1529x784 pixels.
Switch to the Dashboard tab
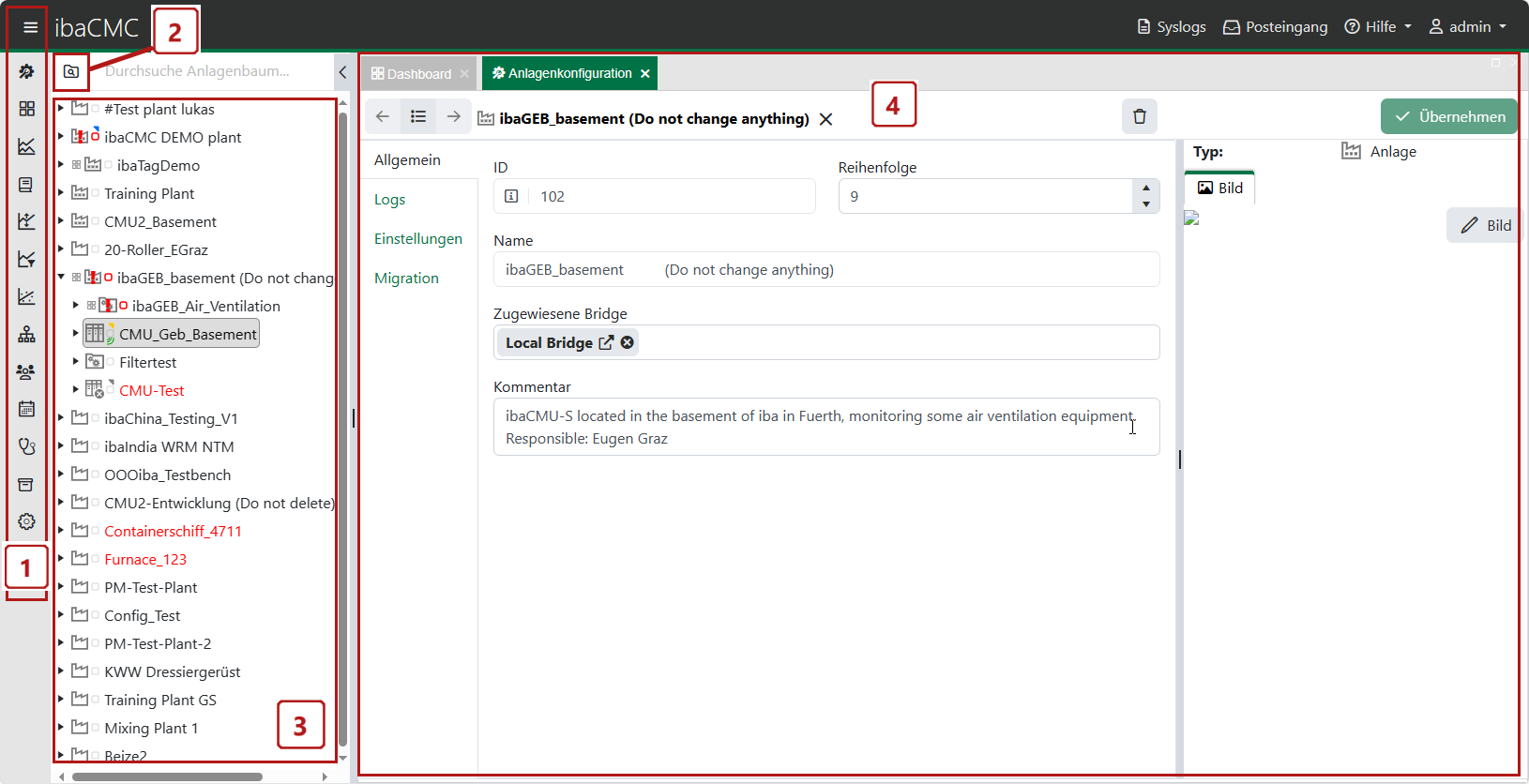(418, 73)
